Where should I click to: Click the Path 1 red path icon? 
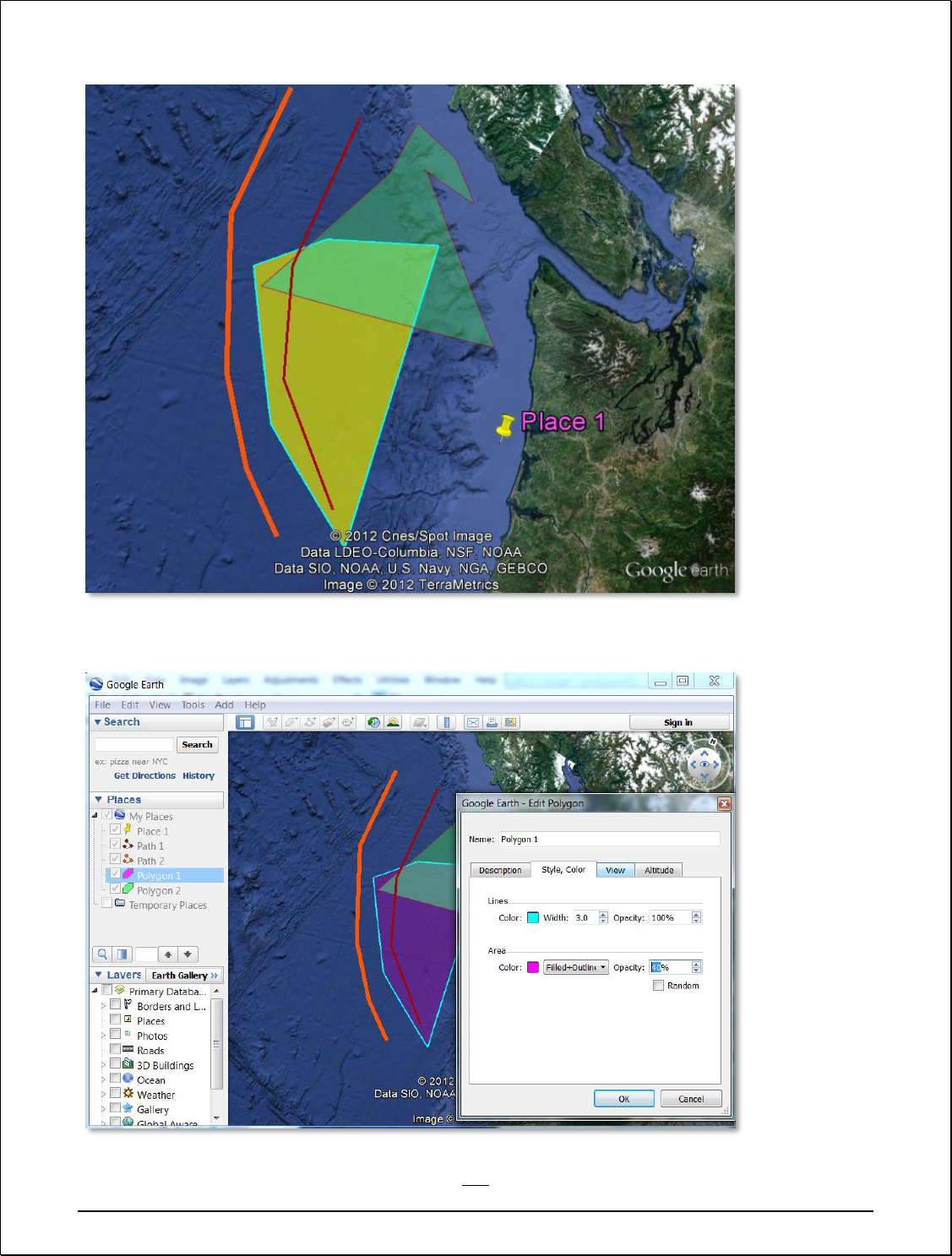pos(128,845)
